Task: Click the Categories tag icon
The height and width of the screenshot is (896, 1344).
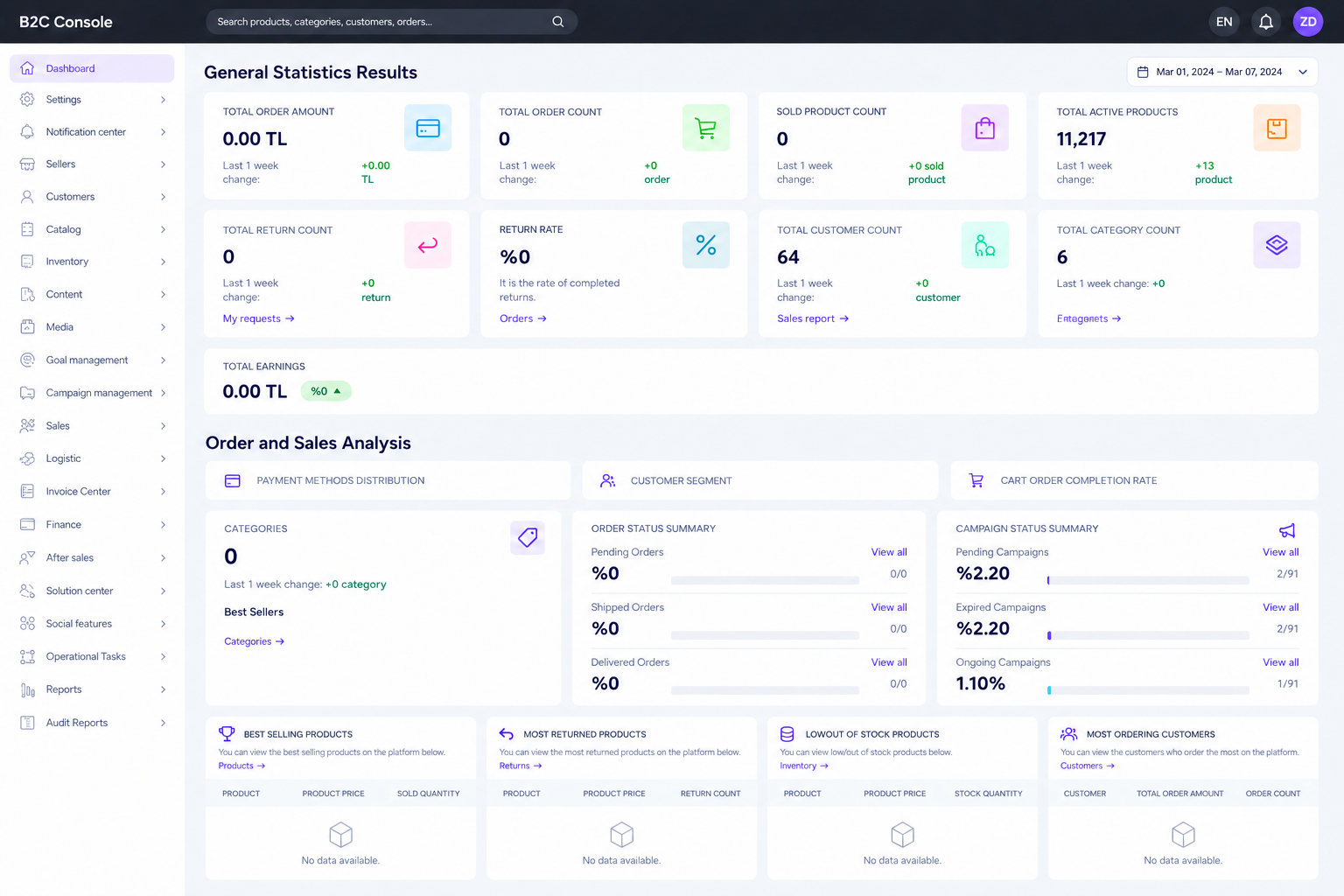Action: point(528,537)
